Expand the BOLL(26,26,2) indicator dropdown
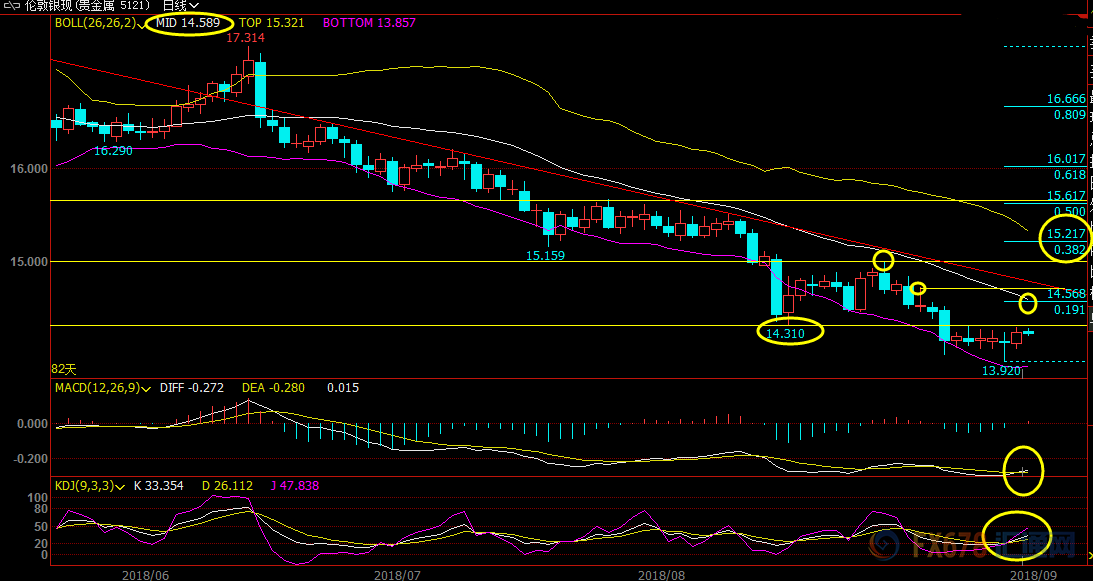Screen dimensions: 1093x581 (x=141, y=22)
